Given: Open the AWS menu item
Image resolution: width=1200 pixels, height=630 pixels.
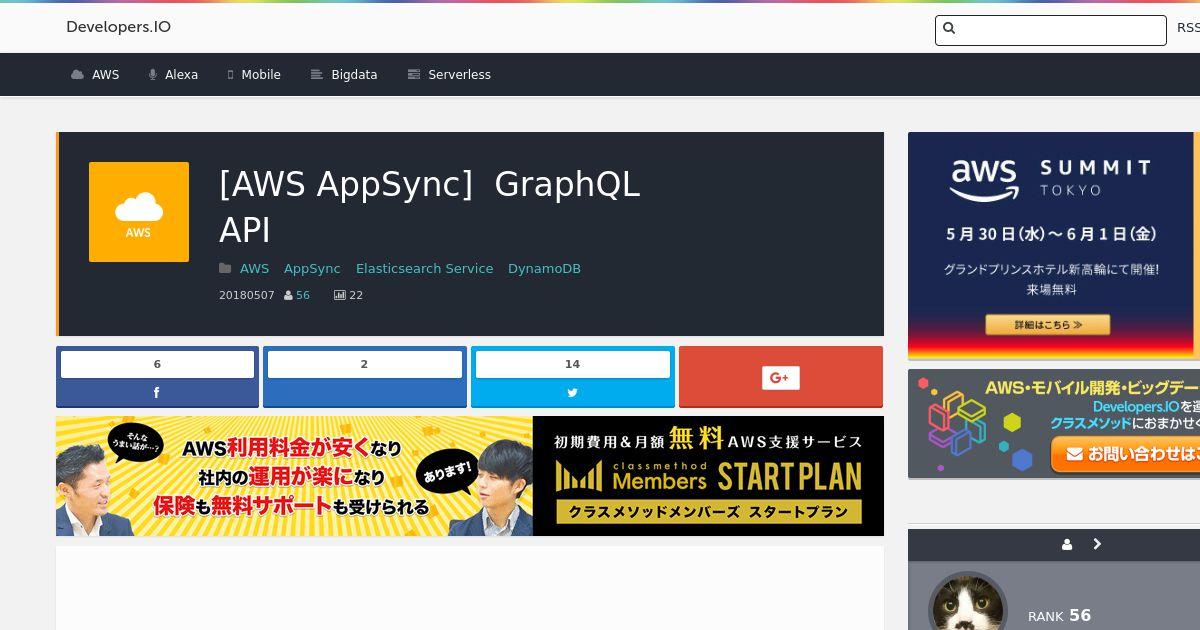Looking at the screenshot, I should pos(95,75).
